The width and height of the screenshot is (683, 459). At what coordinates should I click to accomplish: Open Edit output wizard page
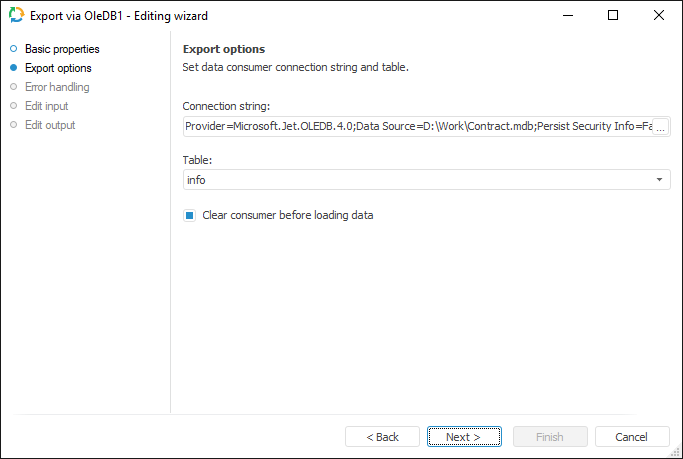50,125
